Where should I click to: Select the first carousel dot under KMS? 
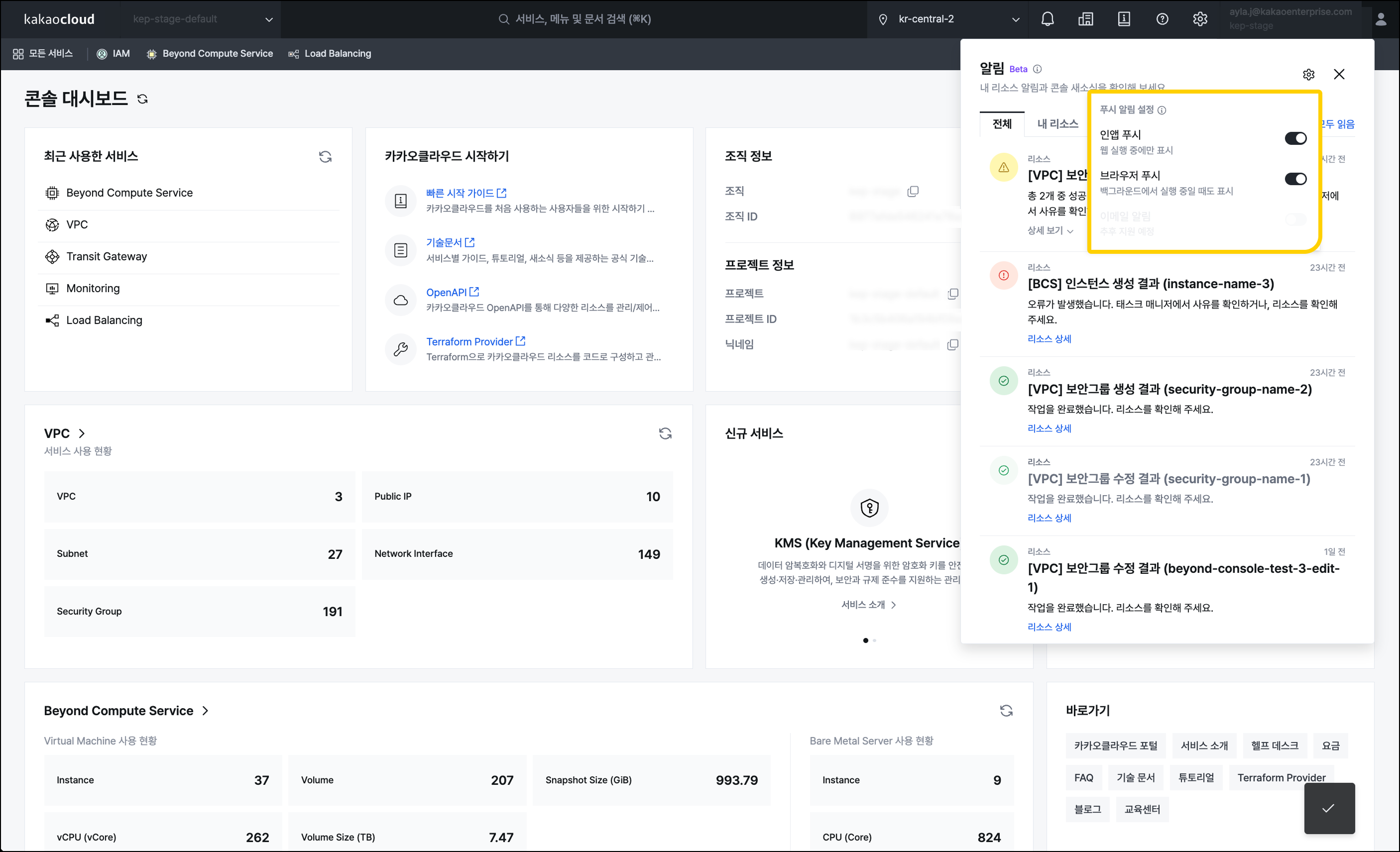[x=865, y=640]
